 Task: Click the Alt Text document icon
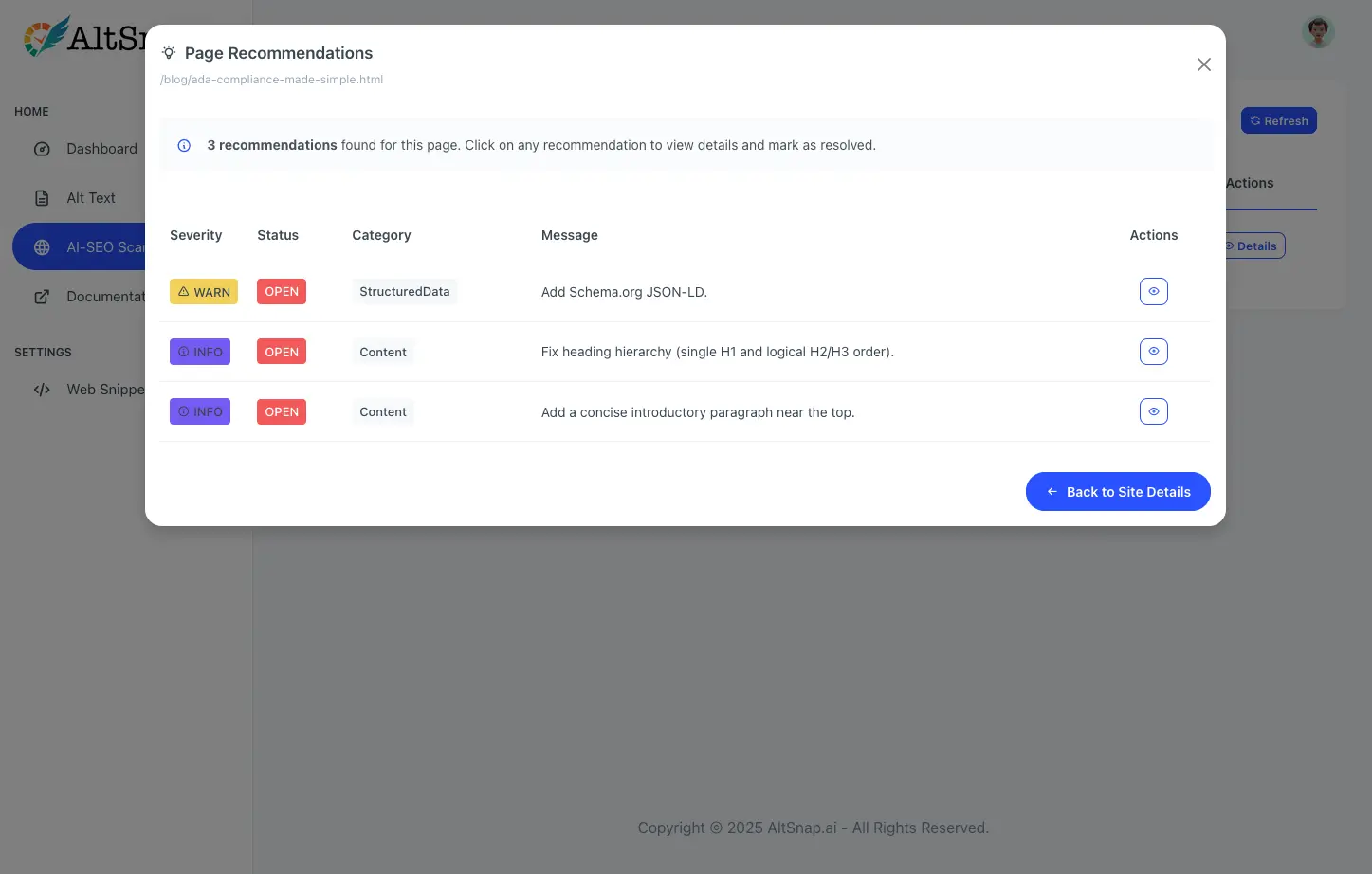(42, 198)
